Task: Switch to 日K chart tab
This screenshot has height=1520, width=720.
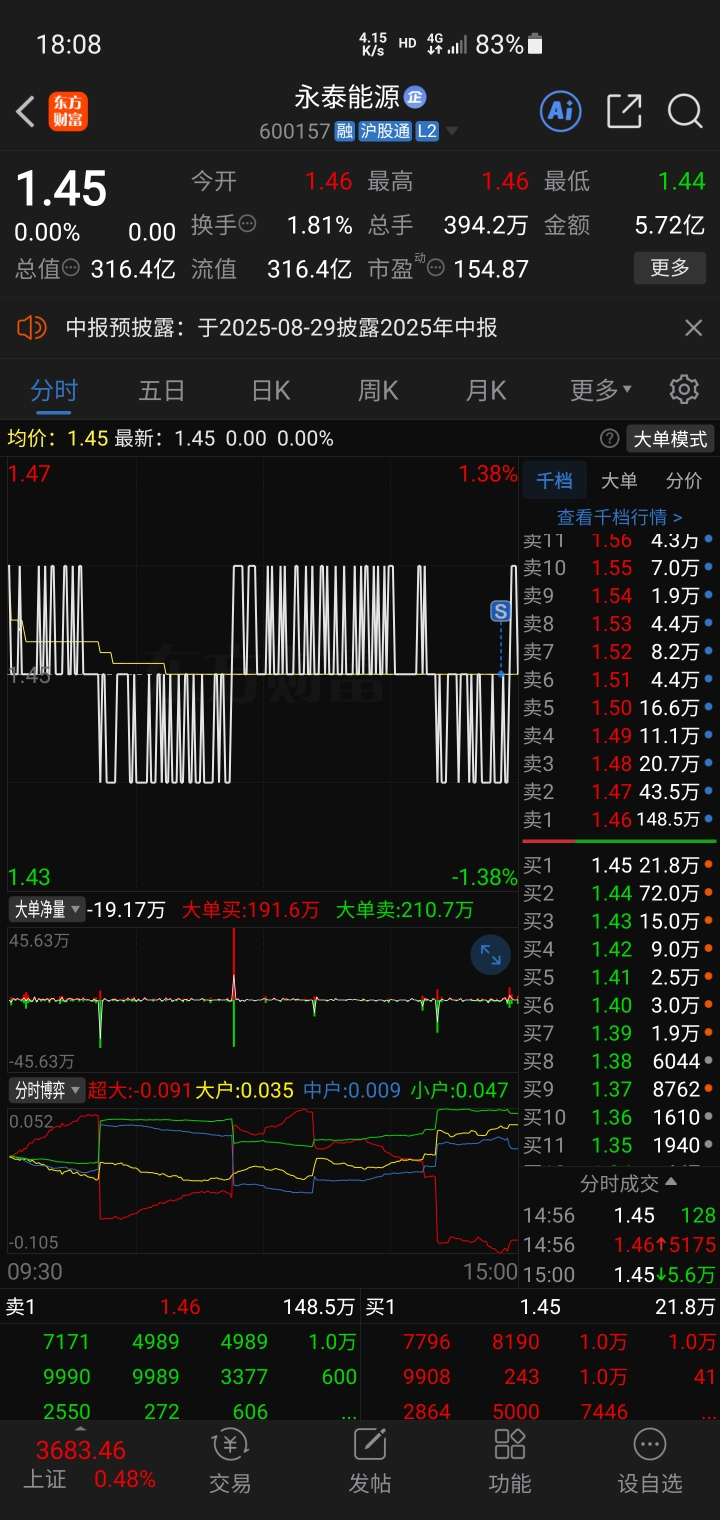Action: (x=270, y=389)
